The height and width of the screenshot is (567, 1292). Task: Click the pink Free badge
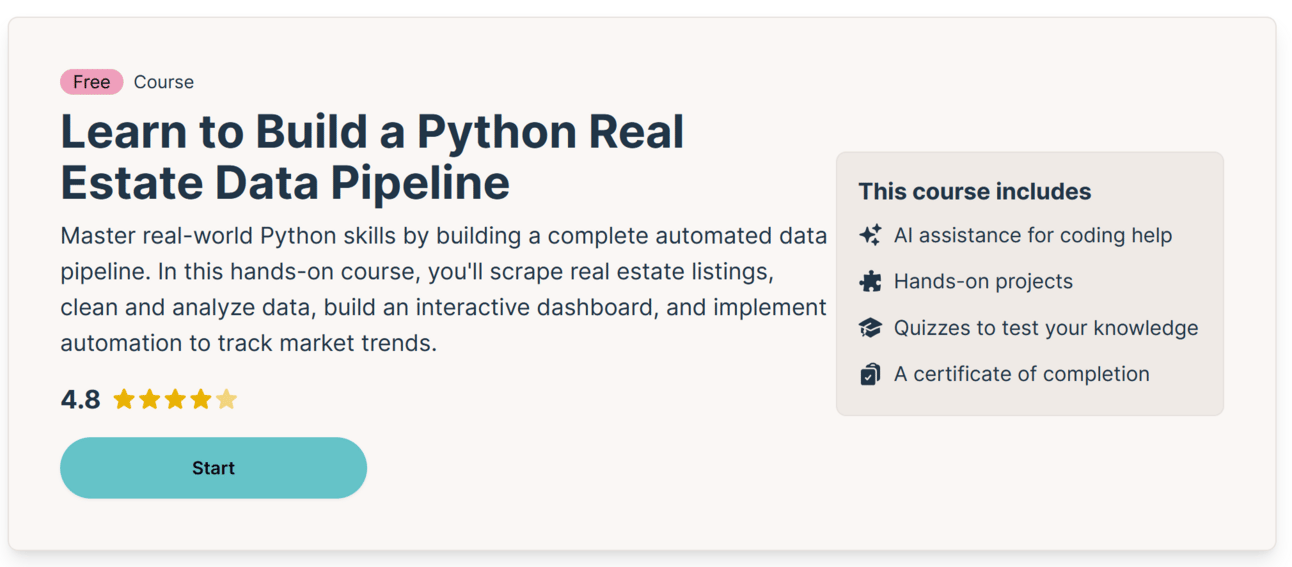click(91, 82)
